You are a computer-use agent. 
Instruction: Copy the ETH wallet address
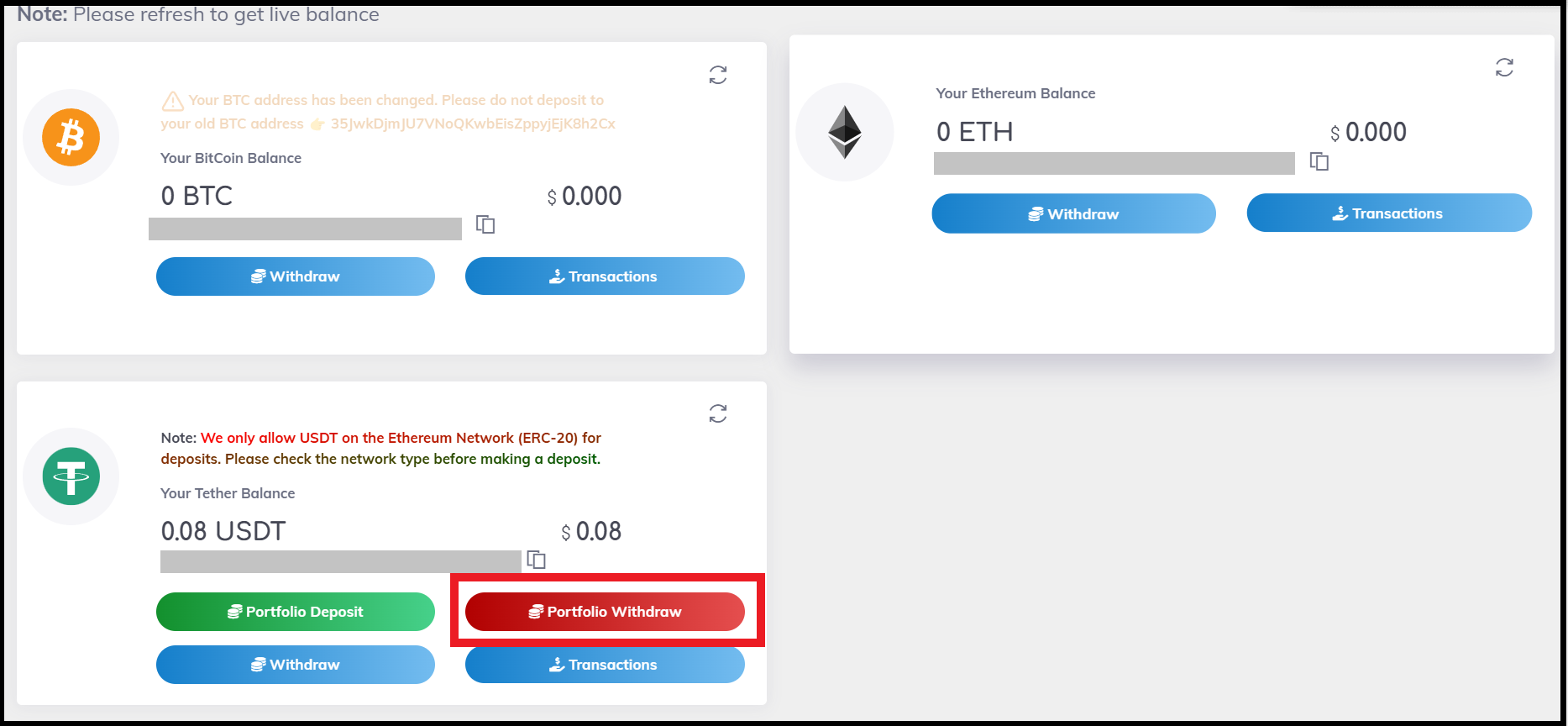[1319, 161]
